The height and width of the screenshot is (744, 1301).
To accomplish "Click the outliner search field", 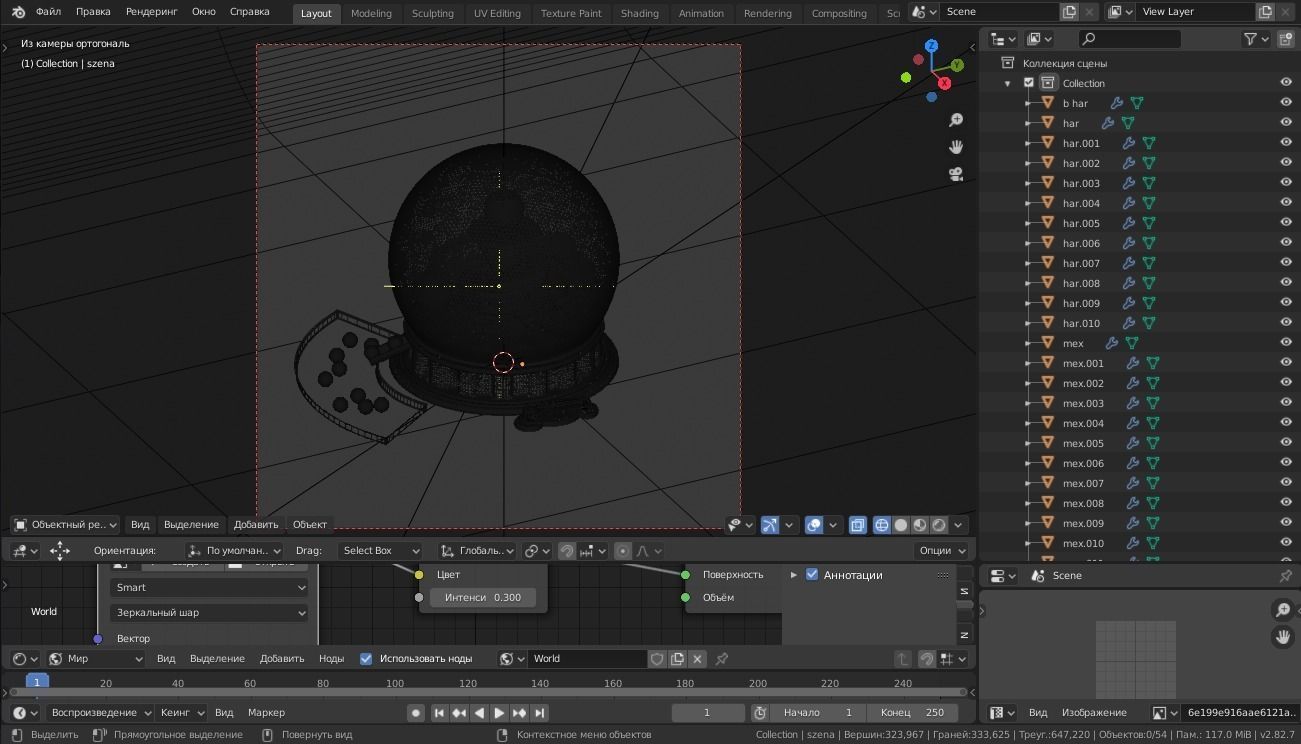I will pos(1130,39).
